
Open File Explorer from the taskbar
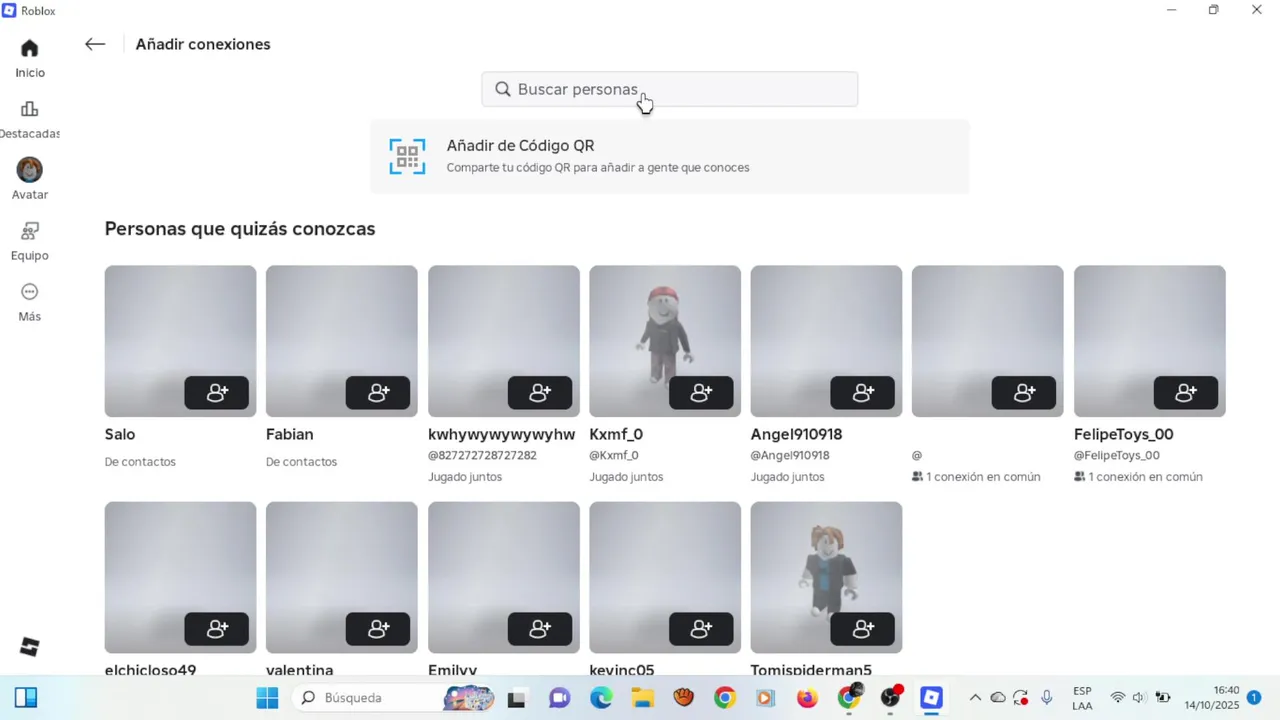click(x=642, y=697)
